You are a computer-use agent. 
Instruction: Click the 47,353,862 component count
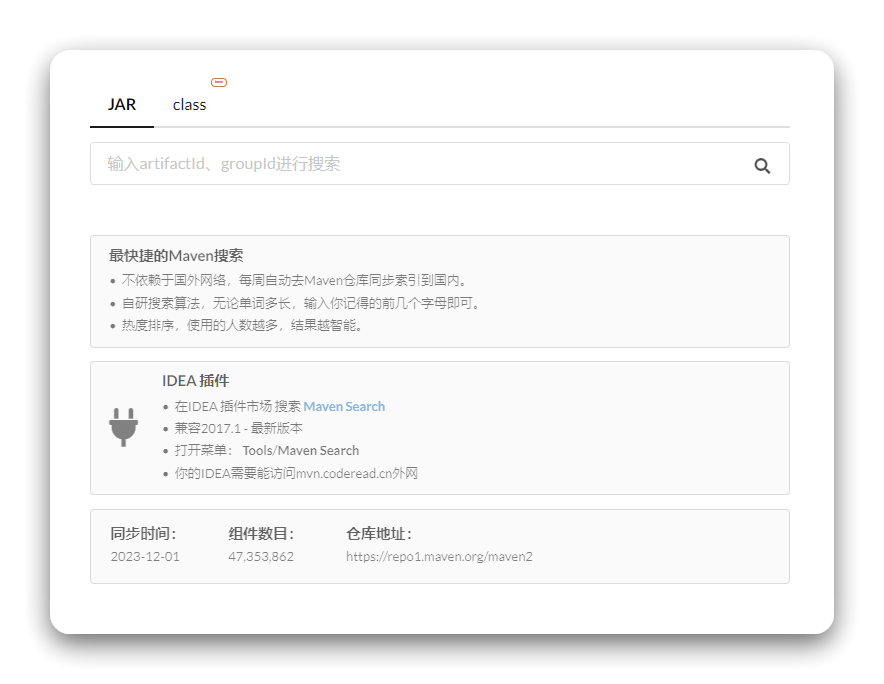point(259,557)
